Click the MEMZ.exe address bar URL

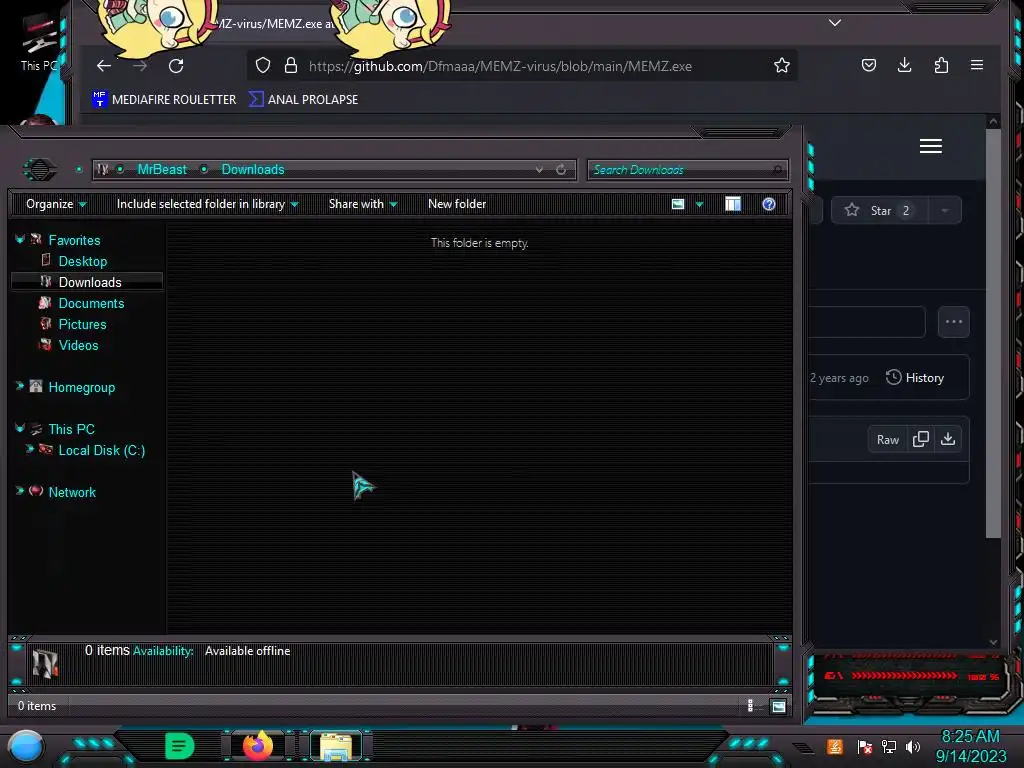coord(500,66)
